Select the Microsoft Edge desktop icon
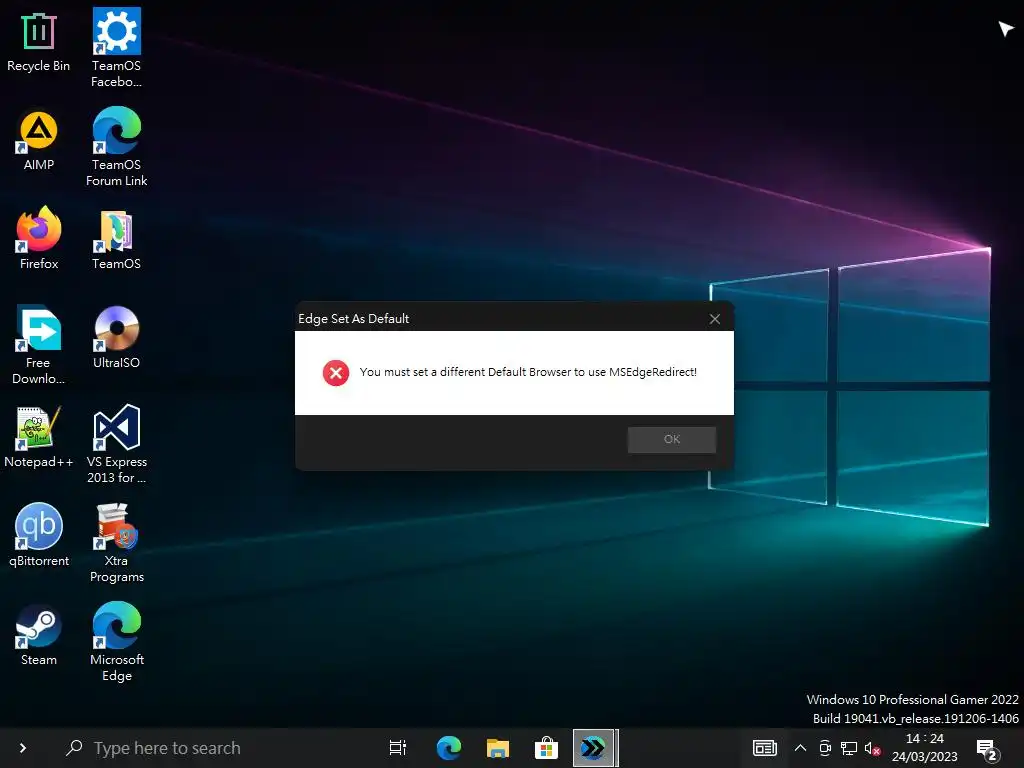This screenshot has height=768, width=1024. 116,642
